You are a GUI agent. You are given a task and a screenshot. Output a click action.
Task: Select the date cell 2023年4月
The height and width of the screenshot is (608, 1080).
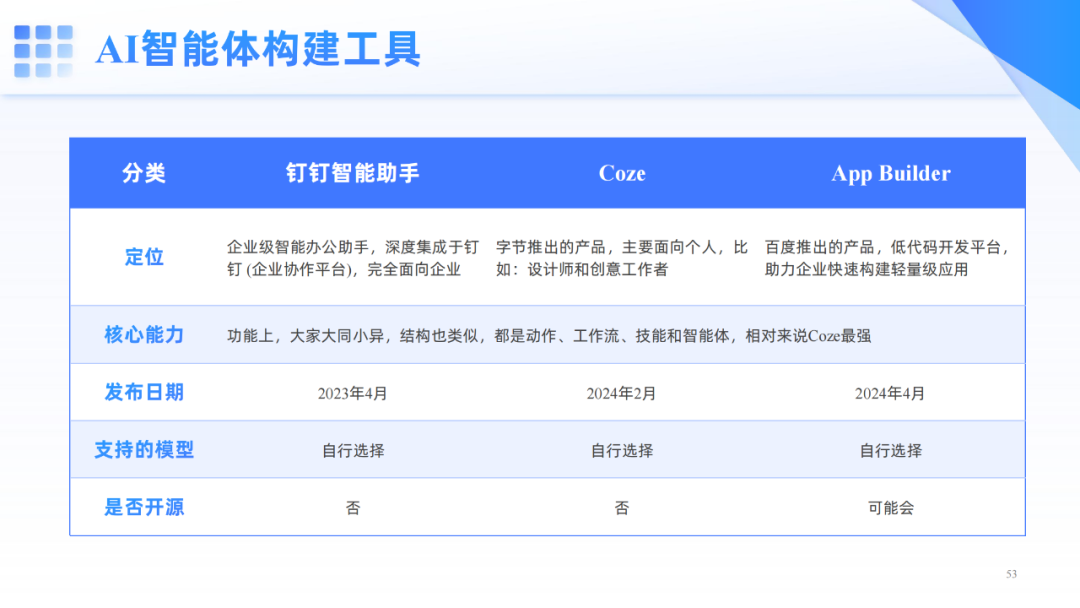(x=352, y=393)
